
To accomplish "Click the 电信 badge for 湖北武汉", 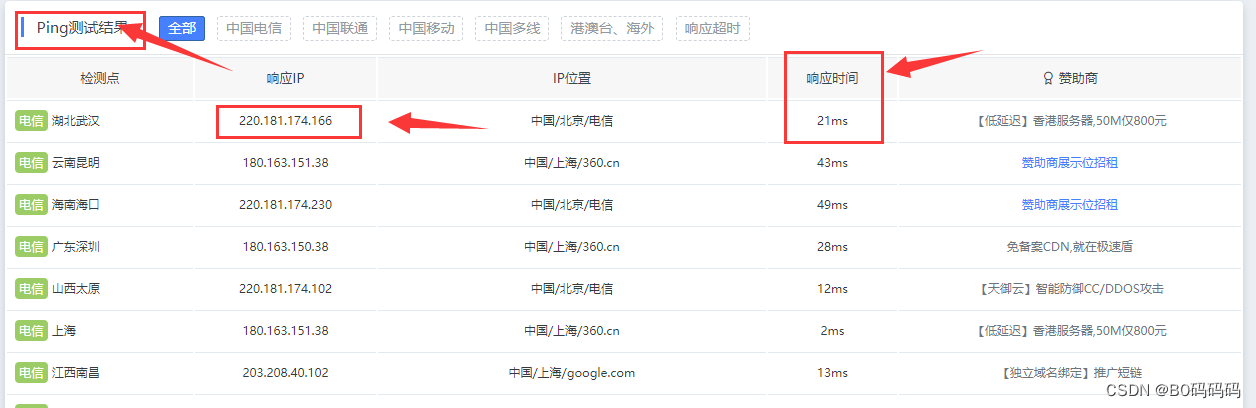I will coord(31,121).
